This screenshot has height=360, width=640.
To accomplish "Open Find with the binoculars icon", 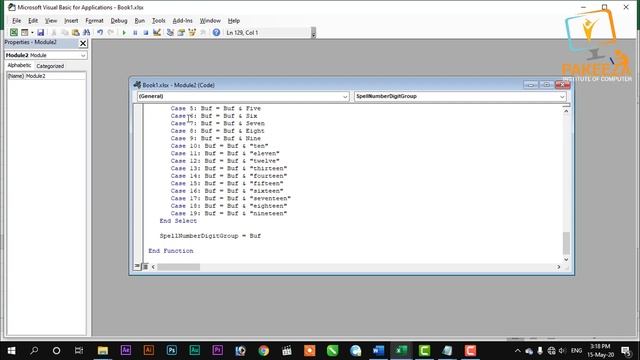I will click(x=86, y=32).
